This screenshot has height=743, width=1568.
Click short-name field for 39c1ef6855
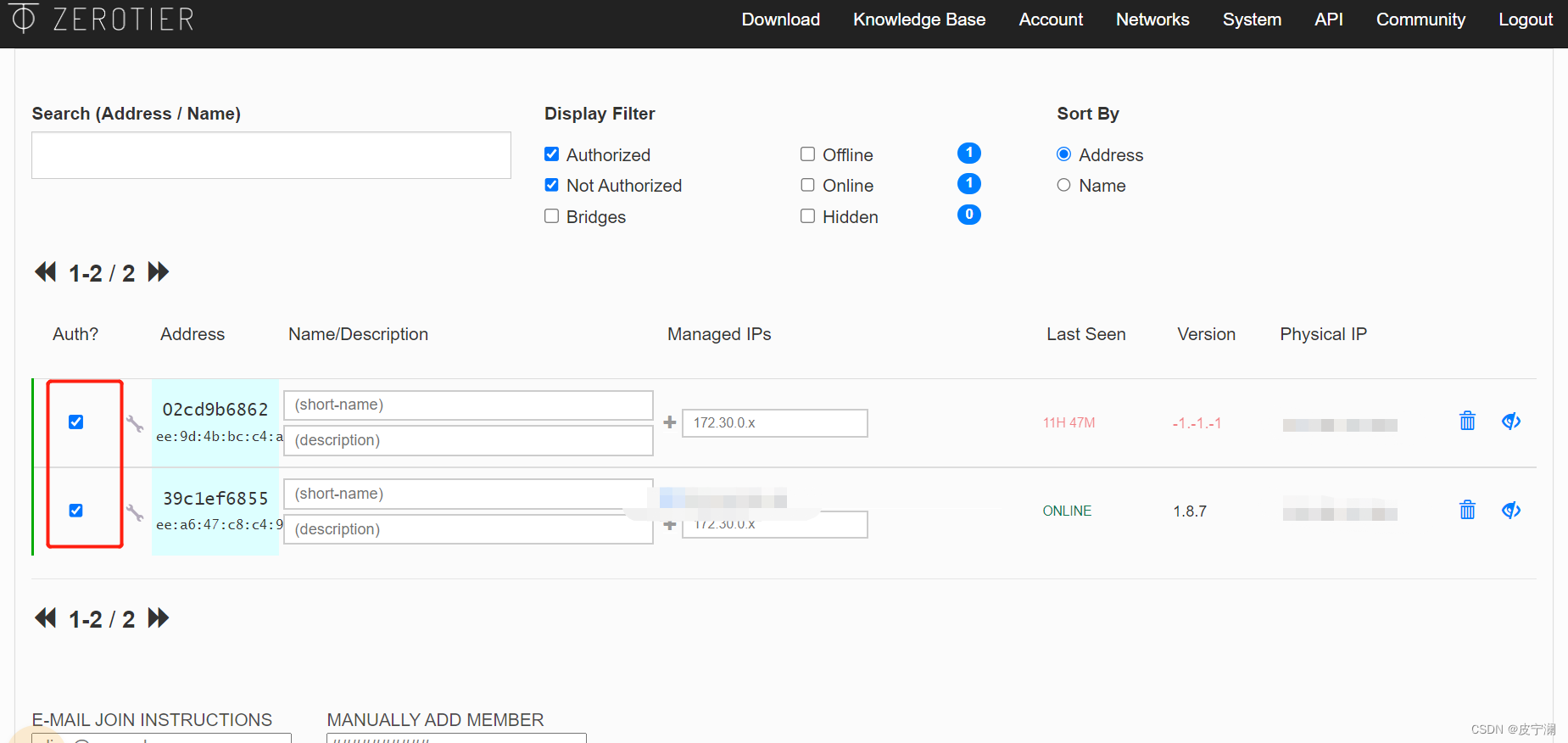click(x=468, y=494)
